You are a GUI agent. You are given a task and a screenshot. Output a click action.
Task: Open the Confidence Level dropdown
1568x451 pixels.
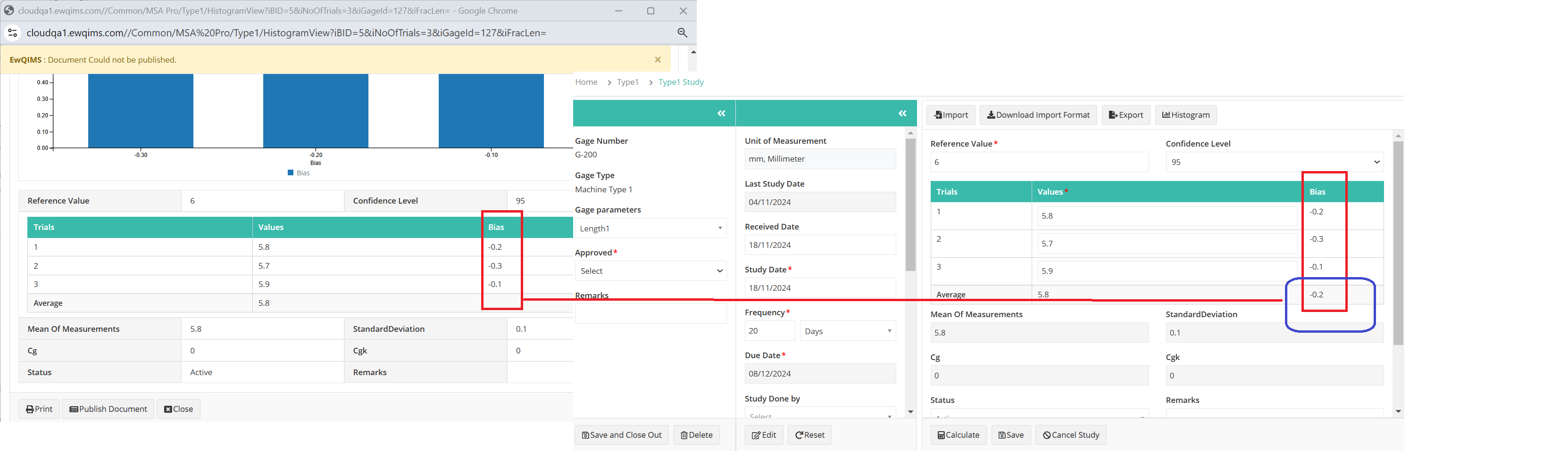[x=1275, y=162]
